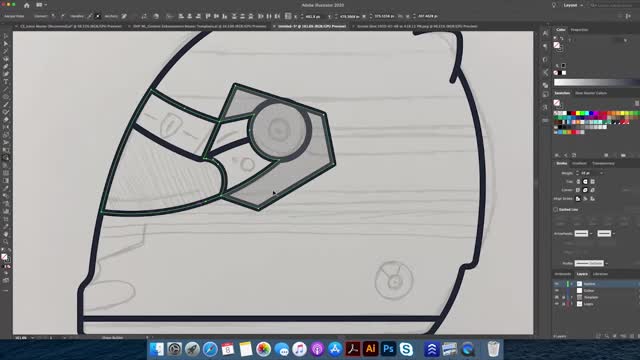Image resolution: width=640 pixels, height=360 pixels.
Task: Click vertical align top icon in control bar
Action: pyautogui.click(x=208, y=16)
